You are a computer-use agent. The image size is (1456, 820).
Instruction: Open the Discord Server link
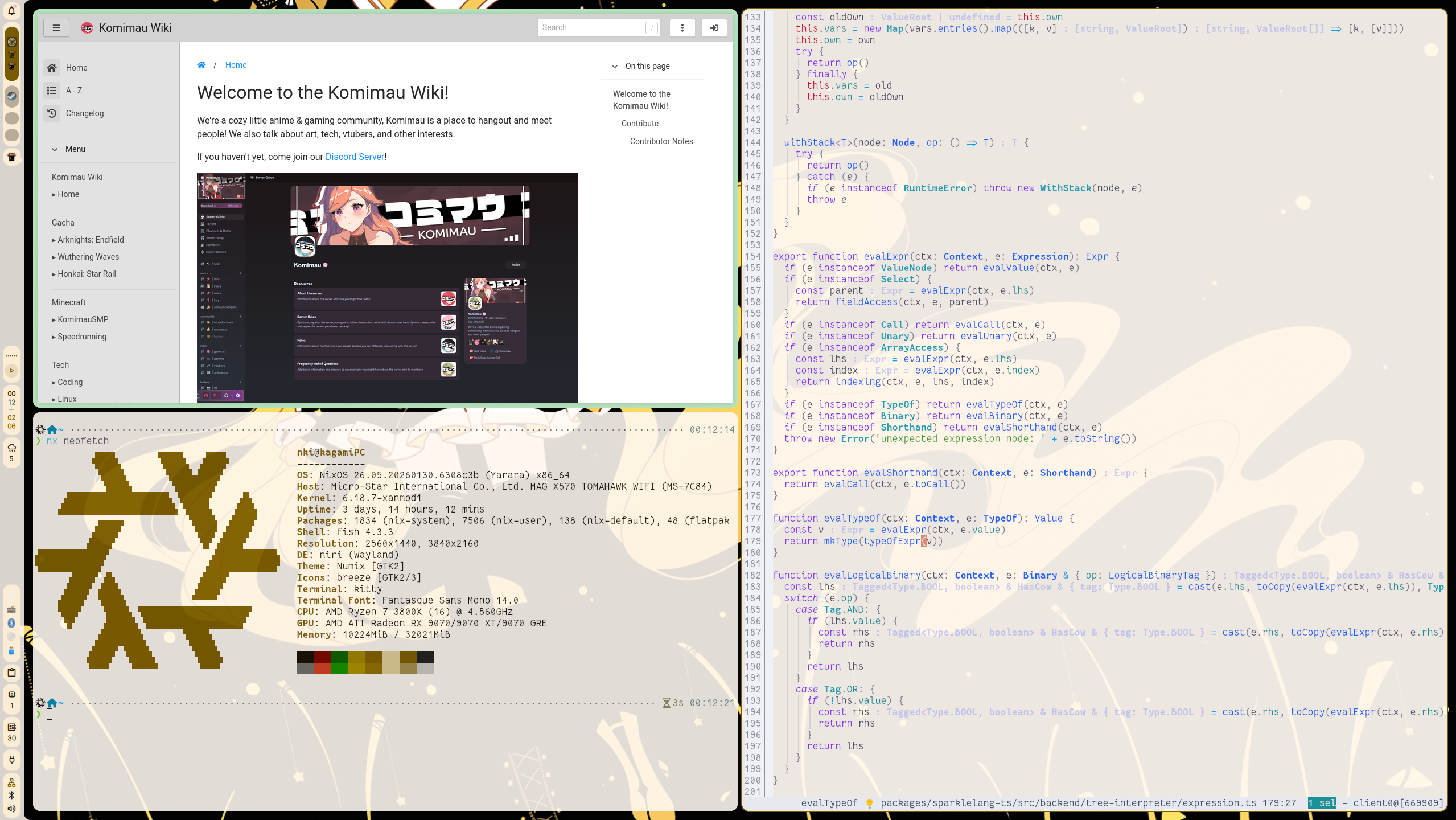coord(355,157)
